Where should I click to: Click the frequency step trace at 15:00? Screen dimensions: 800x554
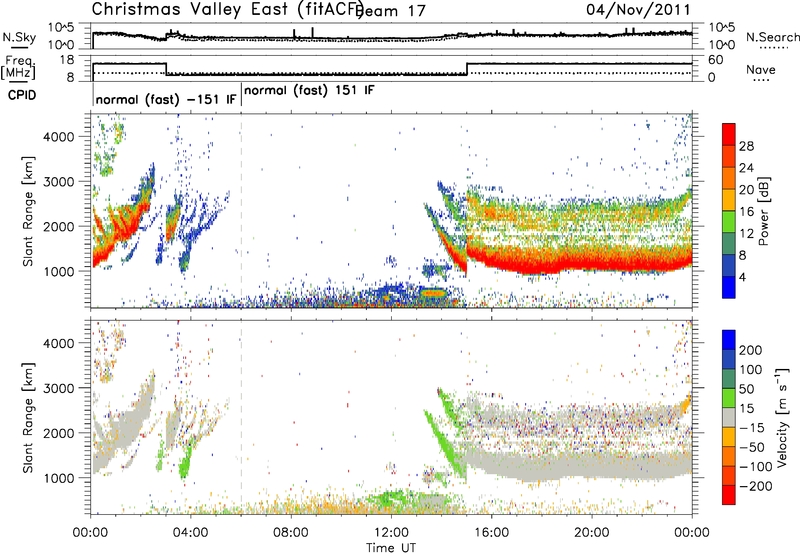point(467,69)
